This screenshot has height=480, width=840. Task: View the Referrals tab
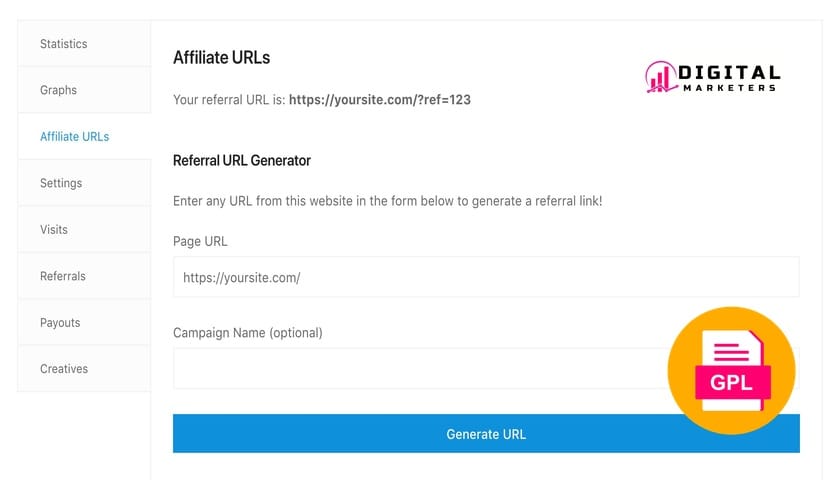point(63,276)
